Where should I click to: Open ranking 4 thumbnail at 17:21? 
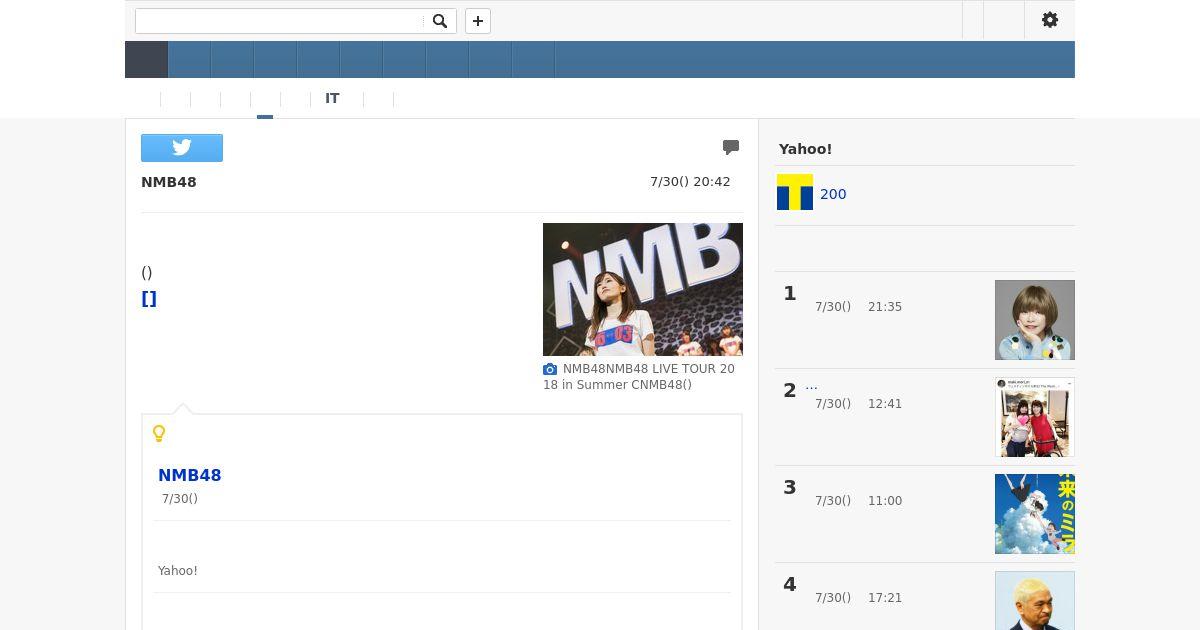1035,601
